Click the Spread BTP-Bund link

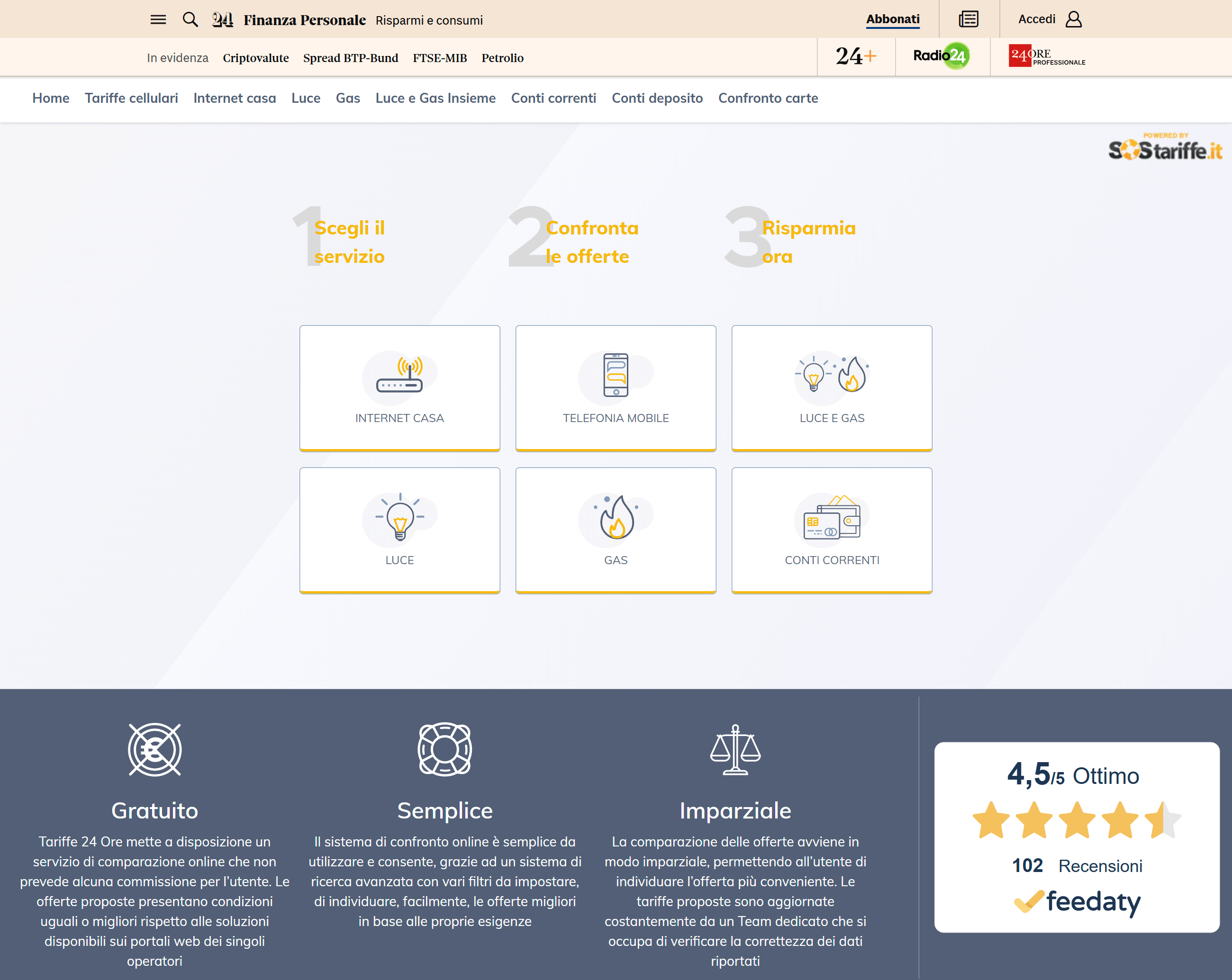coord(350,58)
